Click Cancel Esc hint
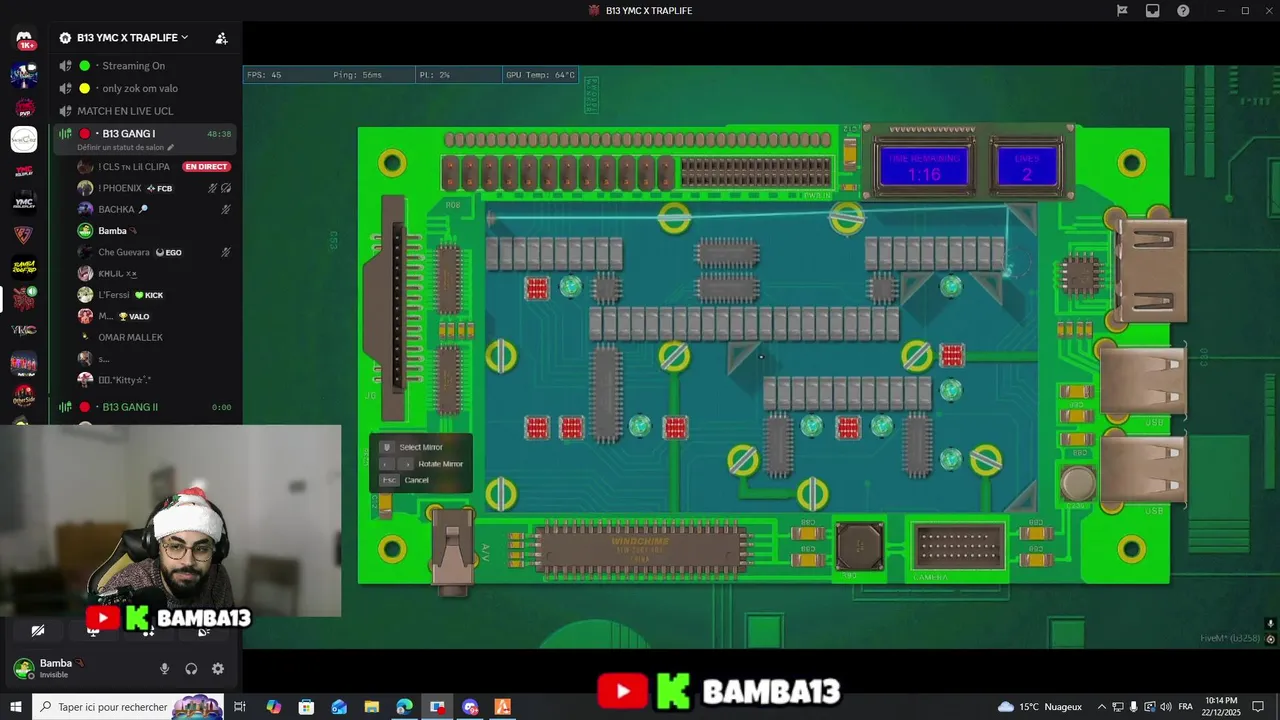 [x=405, y=480]
